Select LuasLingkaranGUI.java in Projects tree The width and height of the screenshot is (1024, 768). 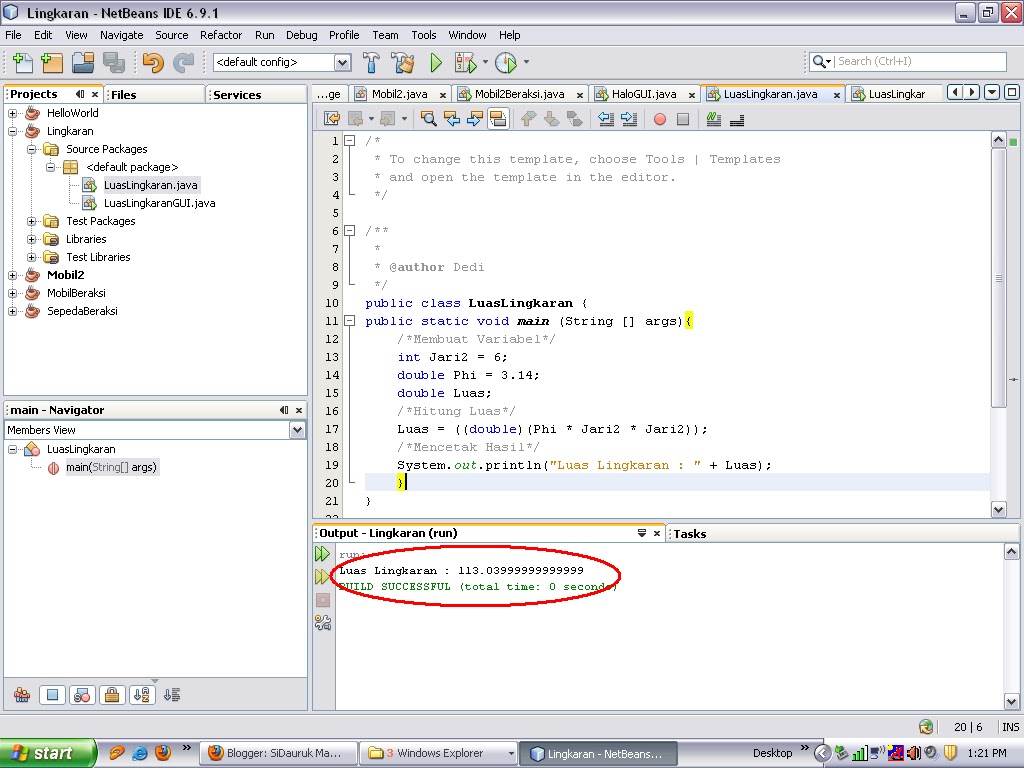click(159, 203)
